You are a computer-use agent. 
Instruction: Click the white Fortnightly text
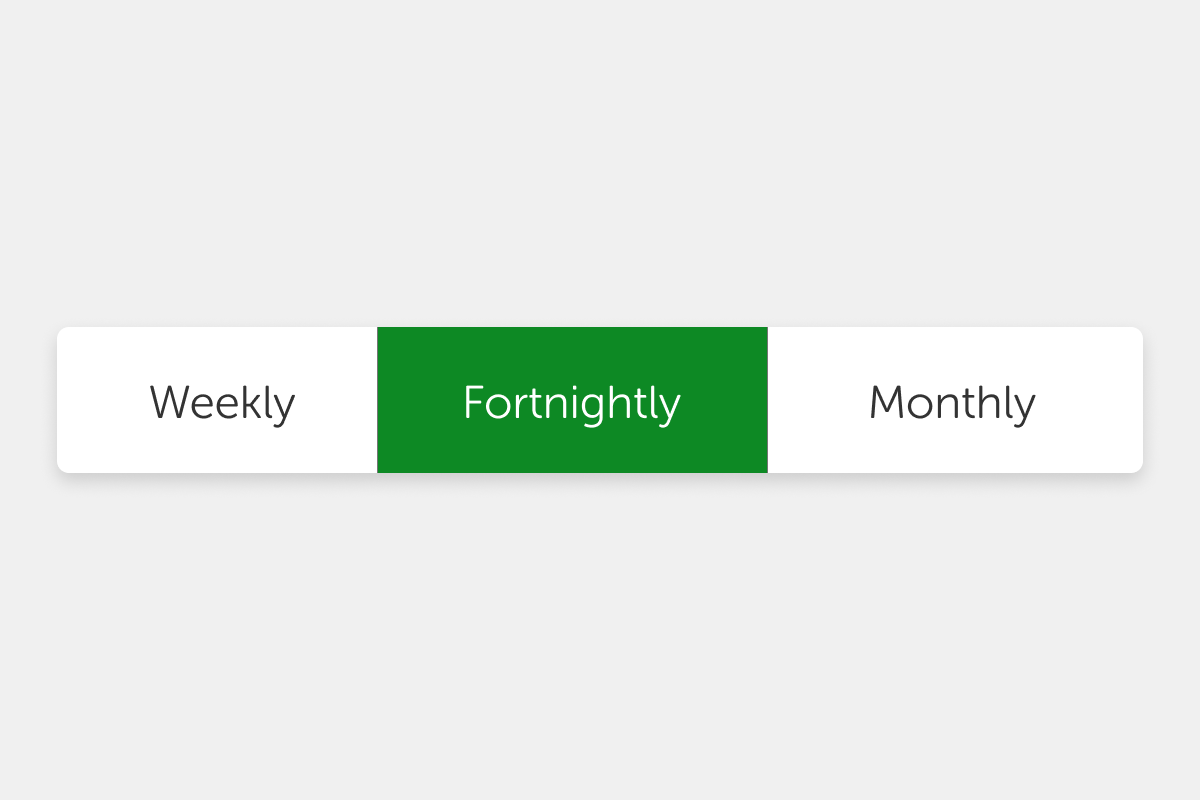click(572, 403)
